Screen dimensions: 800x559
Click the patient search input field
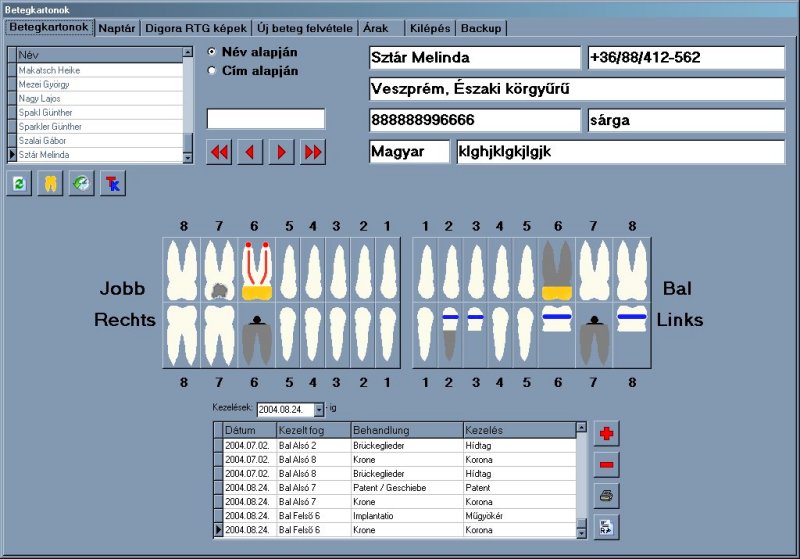coord(266,119)
